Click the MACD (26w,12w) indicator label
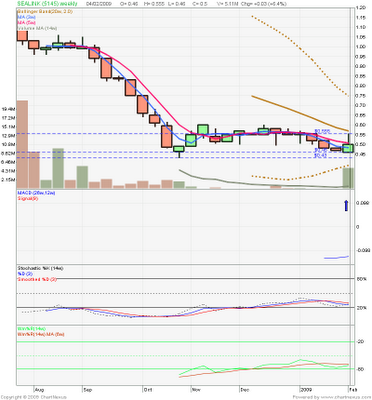This screenshot has width=372, height=400. tap(36, 193)
